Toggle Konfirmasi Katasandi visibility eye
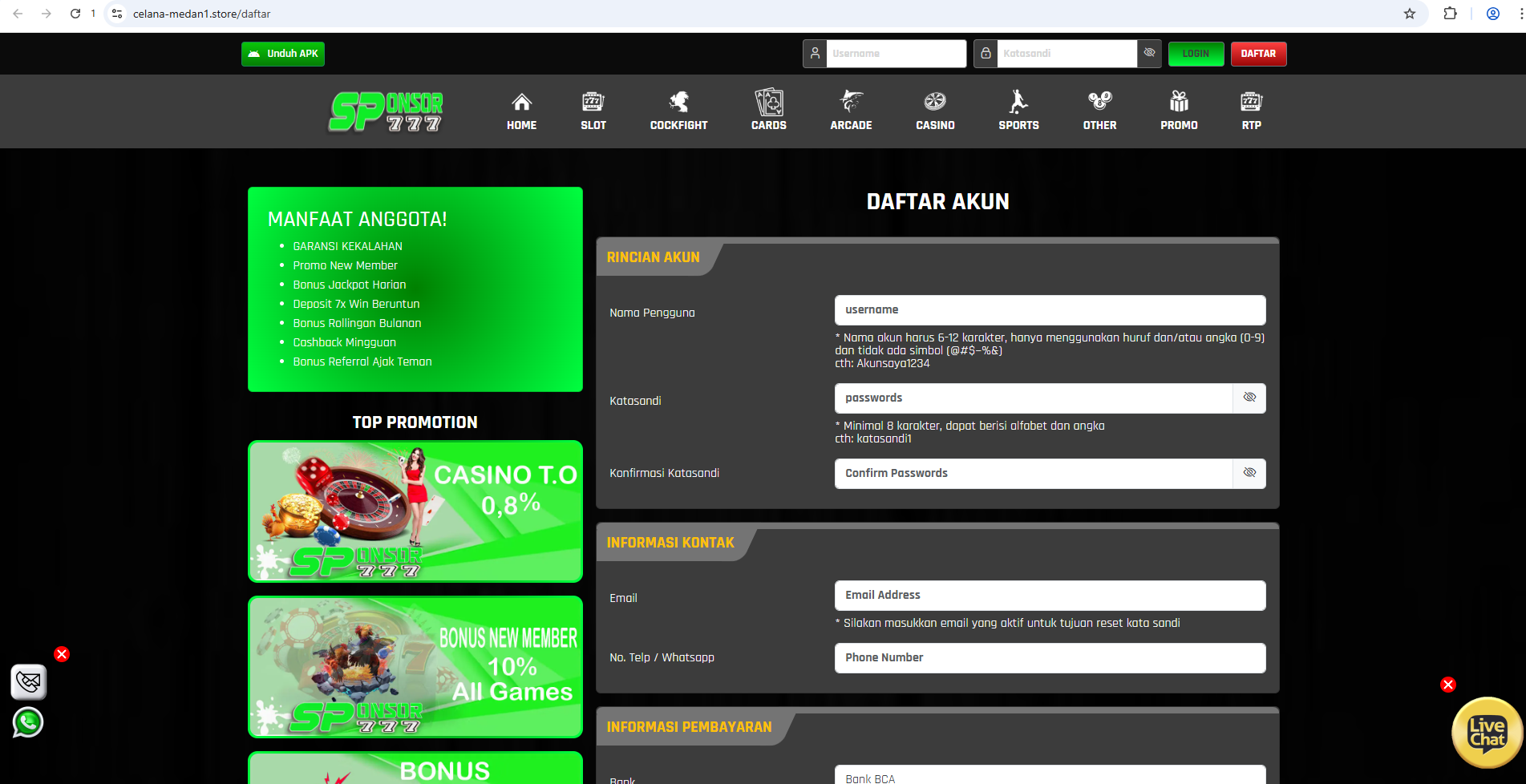The image size is (1526, 784). click(x=1249, y=473)
